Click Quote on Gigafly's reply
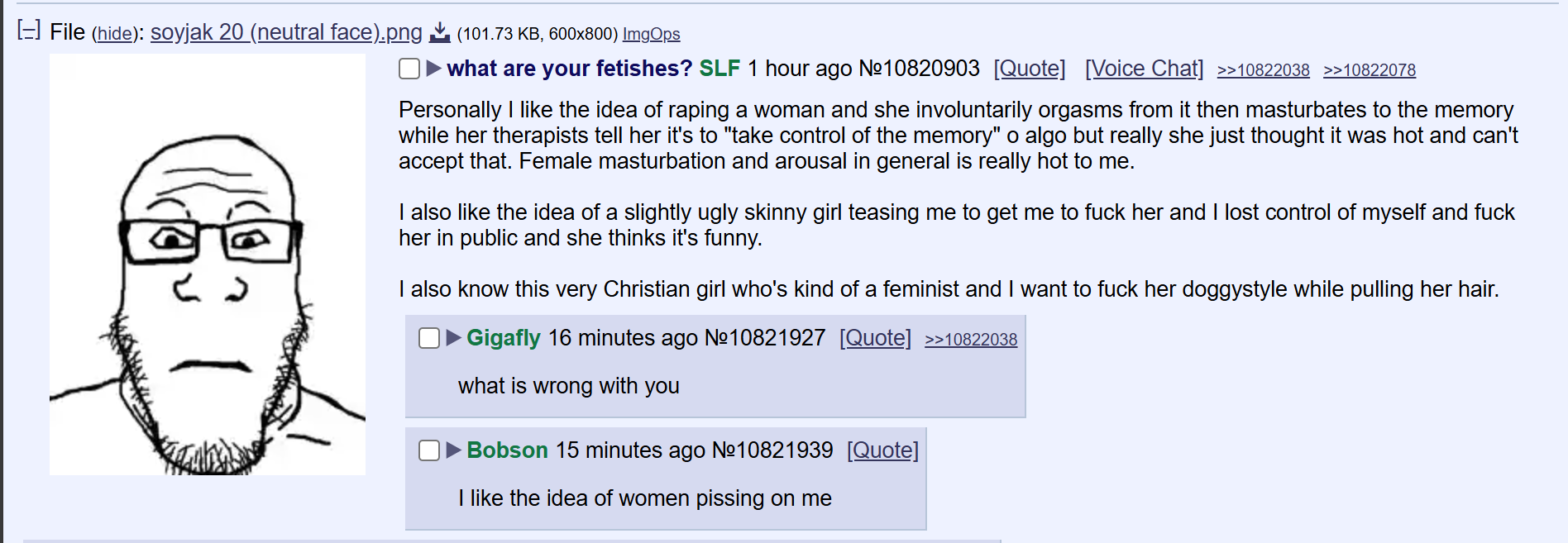The height and width of the screenshot is (543, 1568). point(875,338)
